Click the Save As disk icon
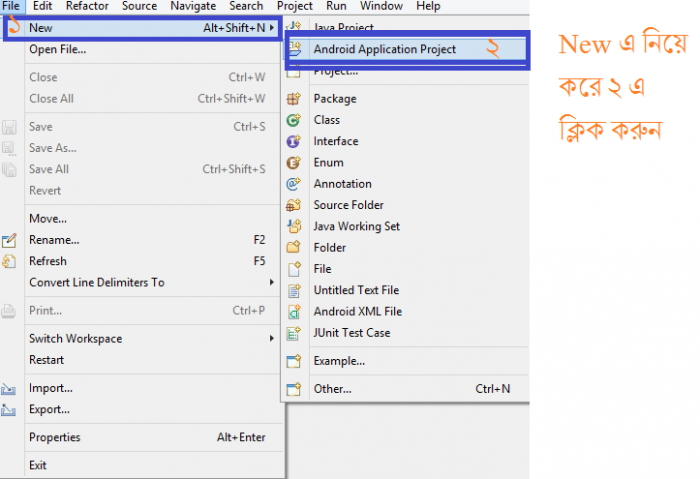The image size is (700, 479). click(x=9, y=148)
